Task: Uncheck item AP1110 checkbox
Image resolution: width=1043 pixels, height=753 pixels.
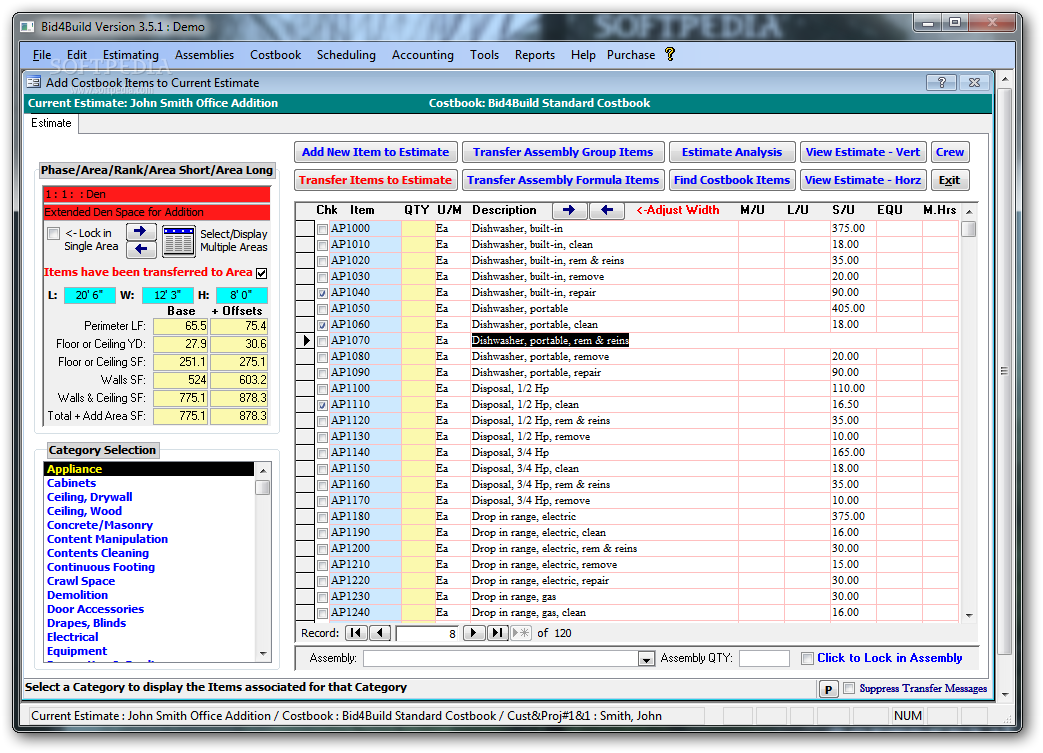Action: coord(323,404)
